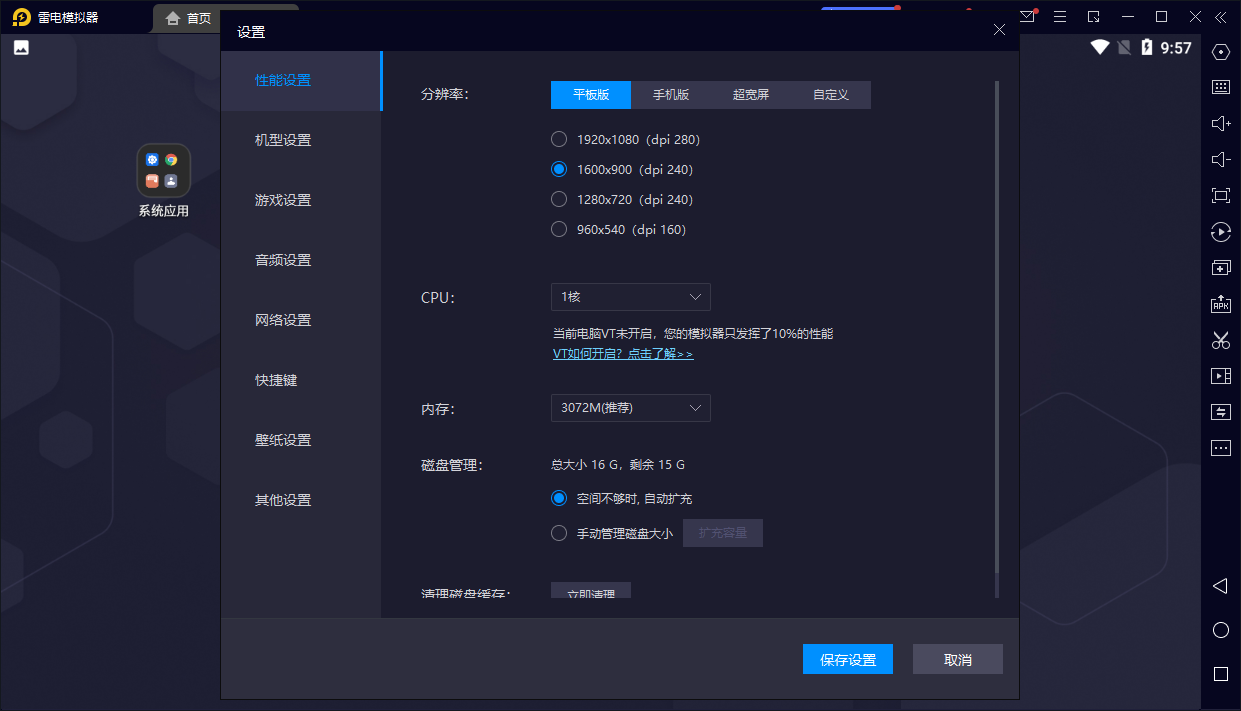1241x711 pixels.
Task: Open the more options ellipsis icon
Action: [1220, 448]
